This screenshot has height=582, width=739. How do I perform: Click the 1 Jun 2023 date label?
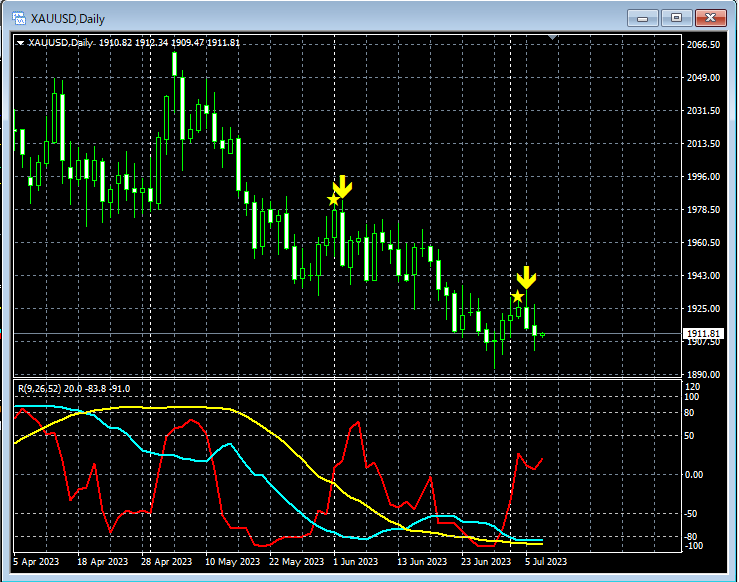point(355,561)
